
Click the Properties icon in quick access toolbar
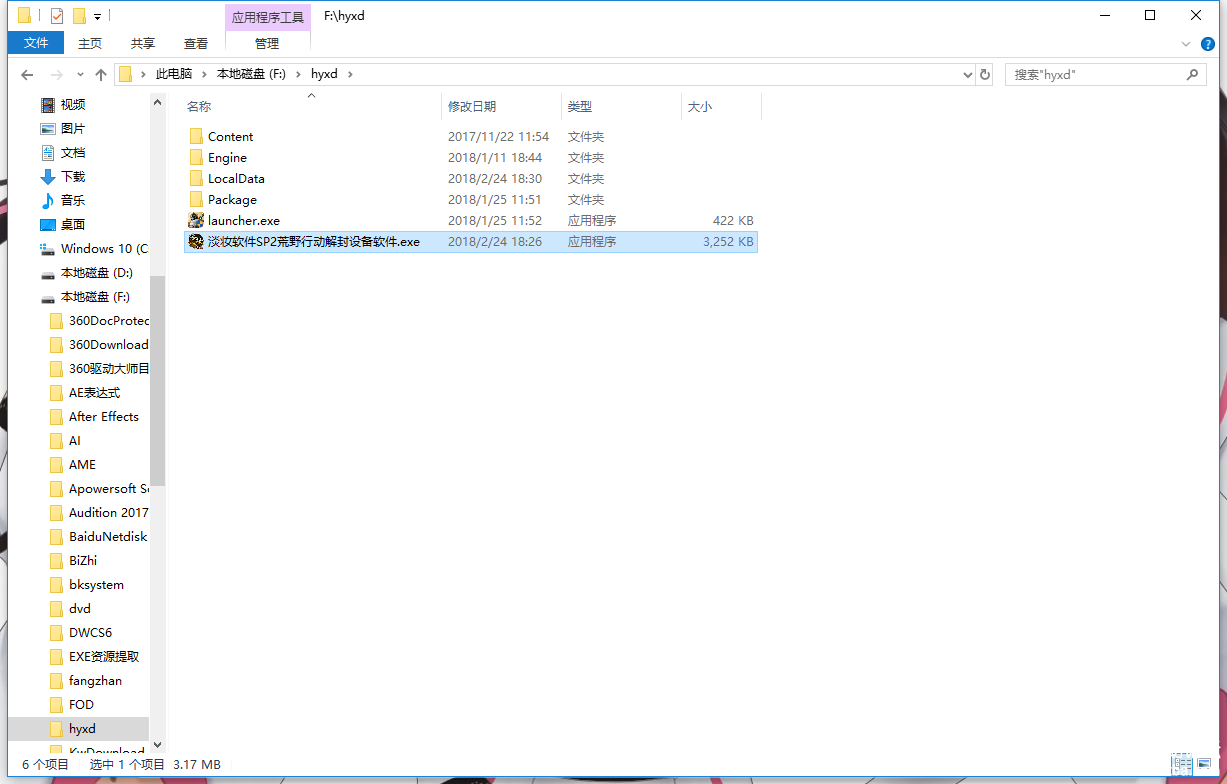pos(56,16)
